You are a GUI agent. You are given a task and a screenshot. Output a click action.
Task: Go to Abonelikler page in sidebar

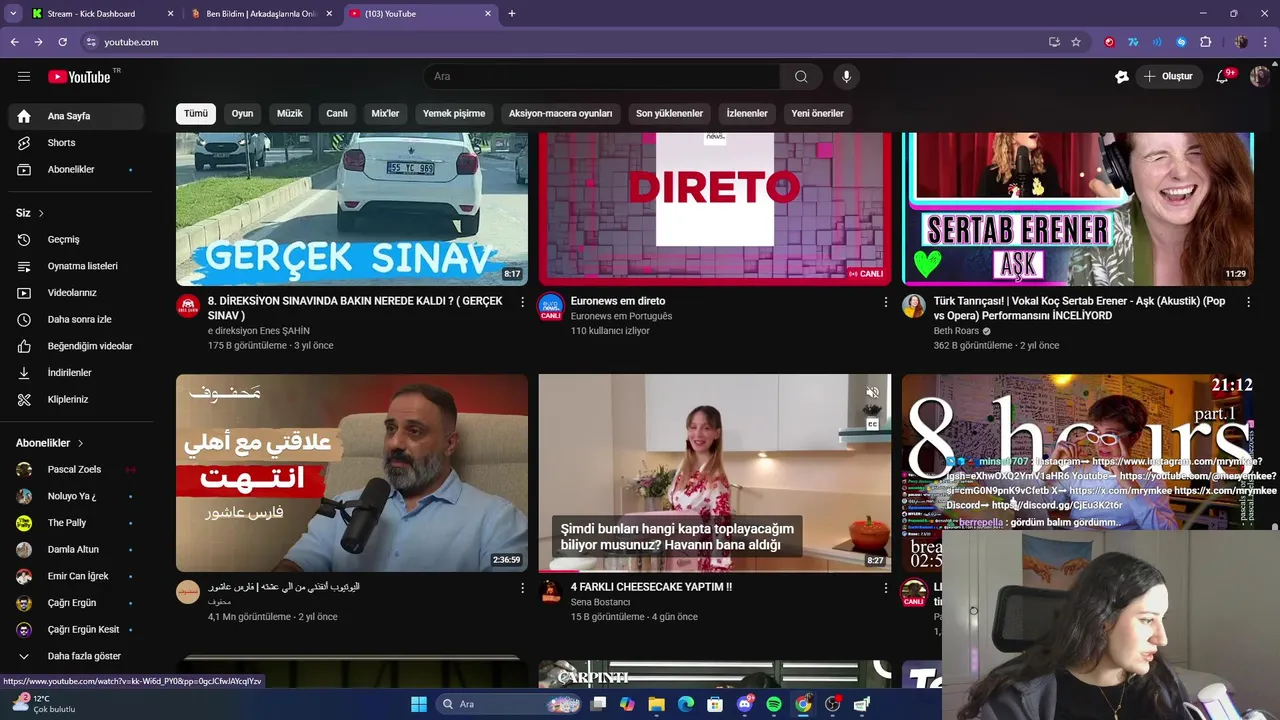pyautogui.click(x=76, y=170)
